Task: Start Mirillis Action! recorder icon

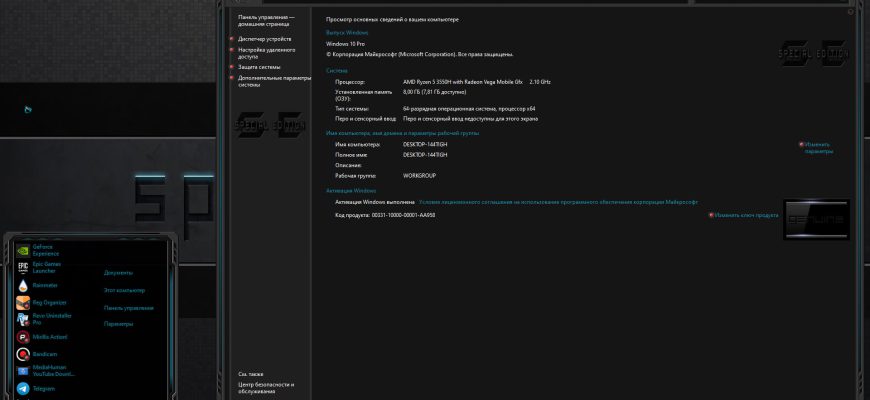Action: [23, 337]
